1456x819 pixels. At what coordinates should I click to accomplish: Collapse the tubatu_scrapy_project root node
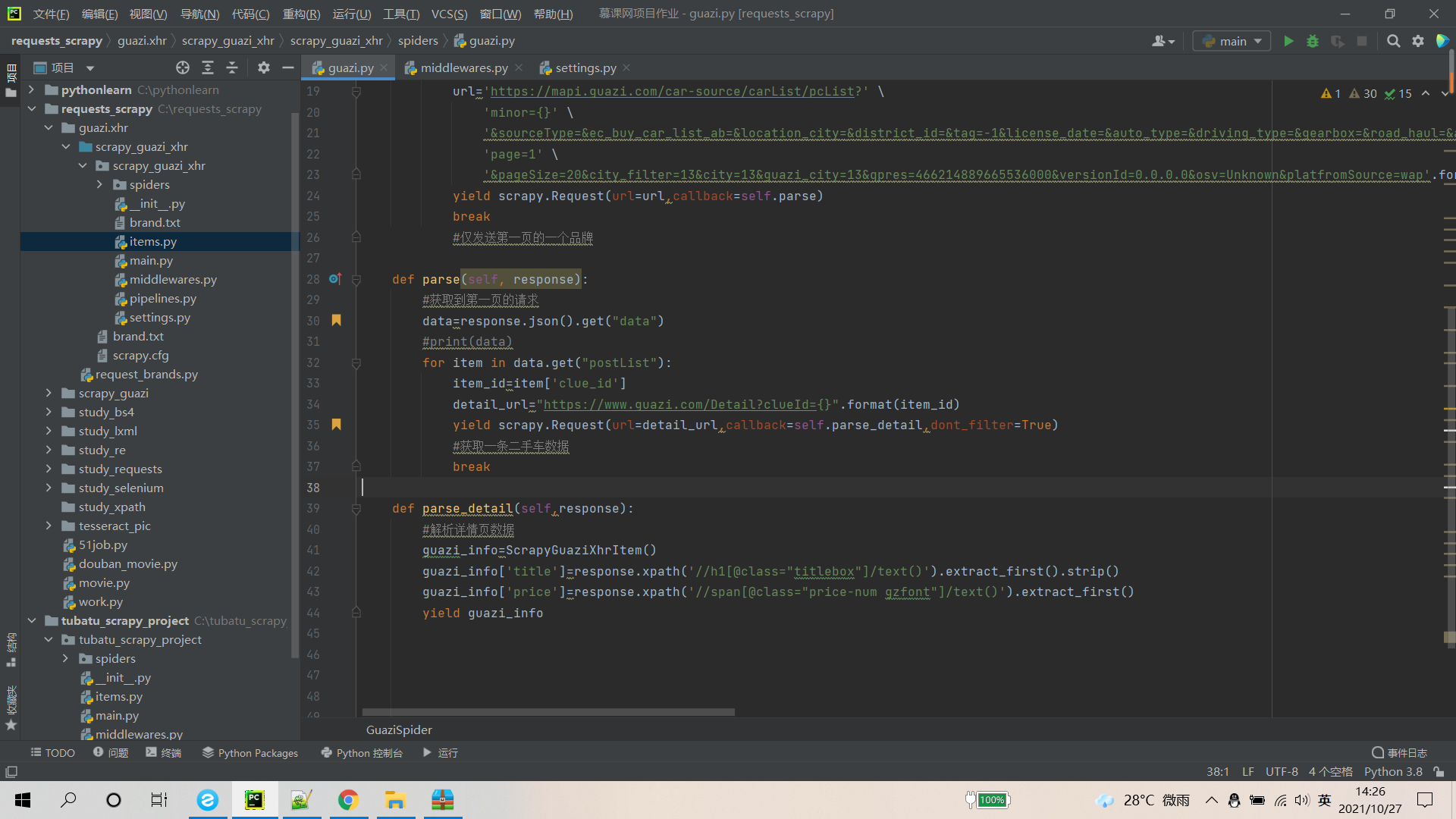point(31,620)
